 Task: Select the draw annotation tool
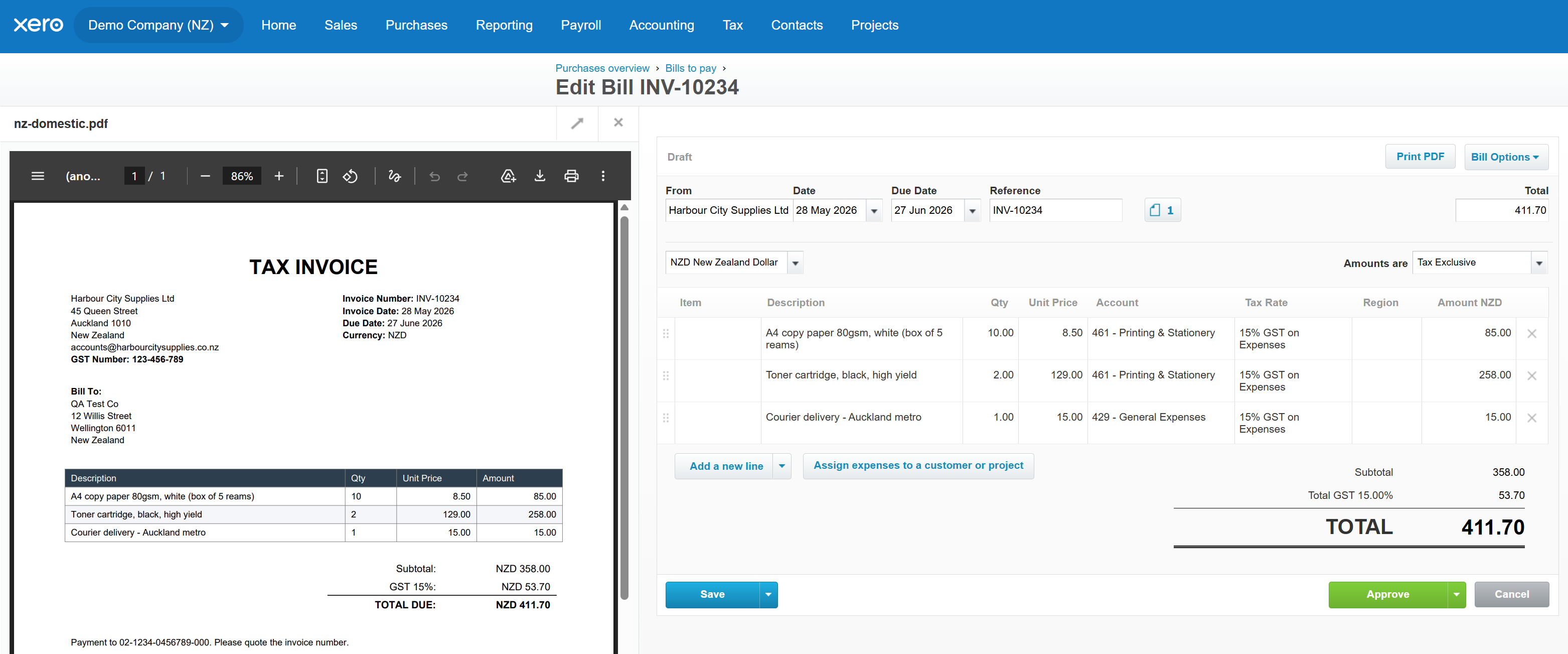click(394, 176)
